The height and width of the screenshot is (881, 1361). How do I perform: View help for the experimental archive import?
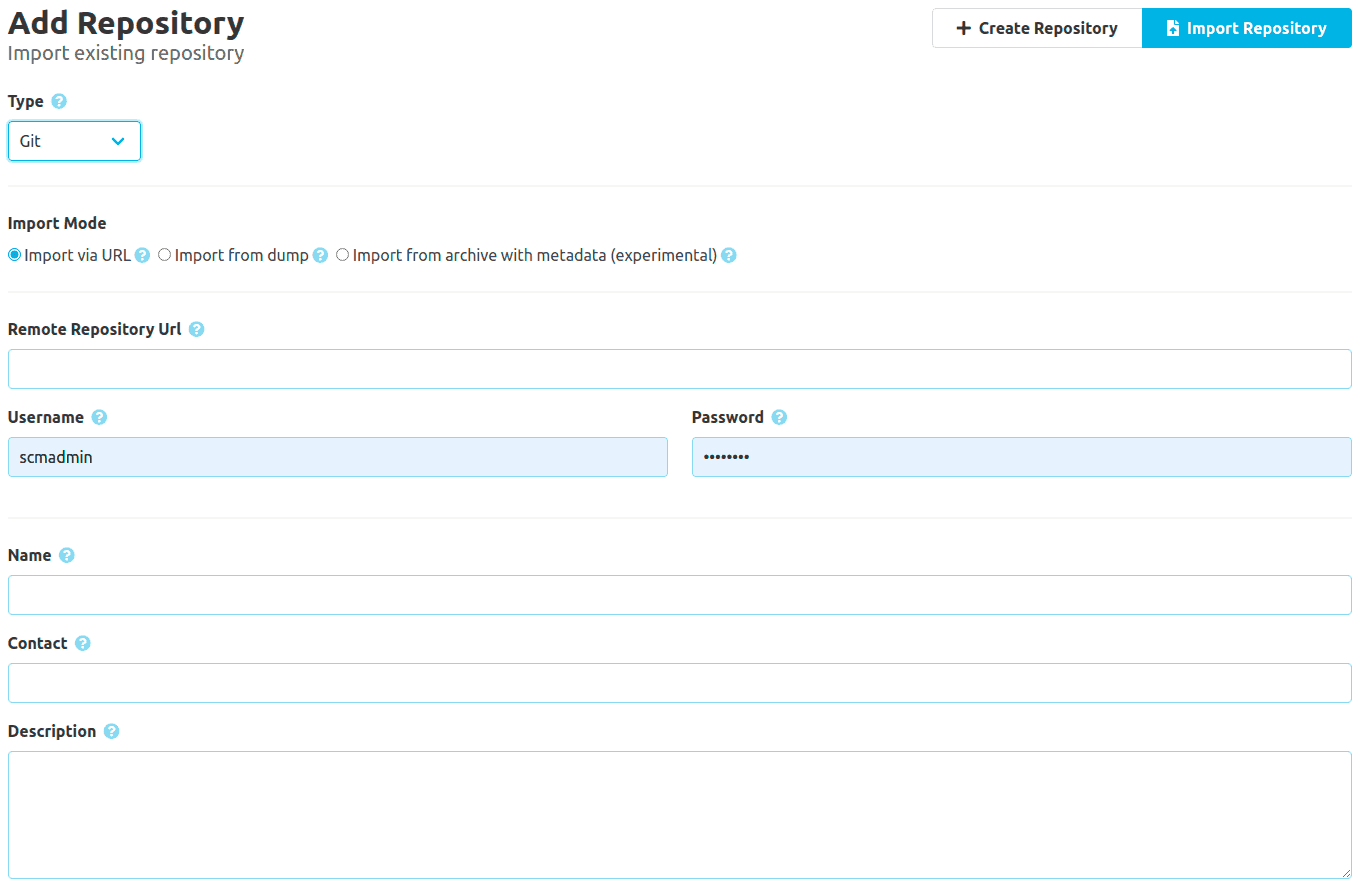pos(728,255)
